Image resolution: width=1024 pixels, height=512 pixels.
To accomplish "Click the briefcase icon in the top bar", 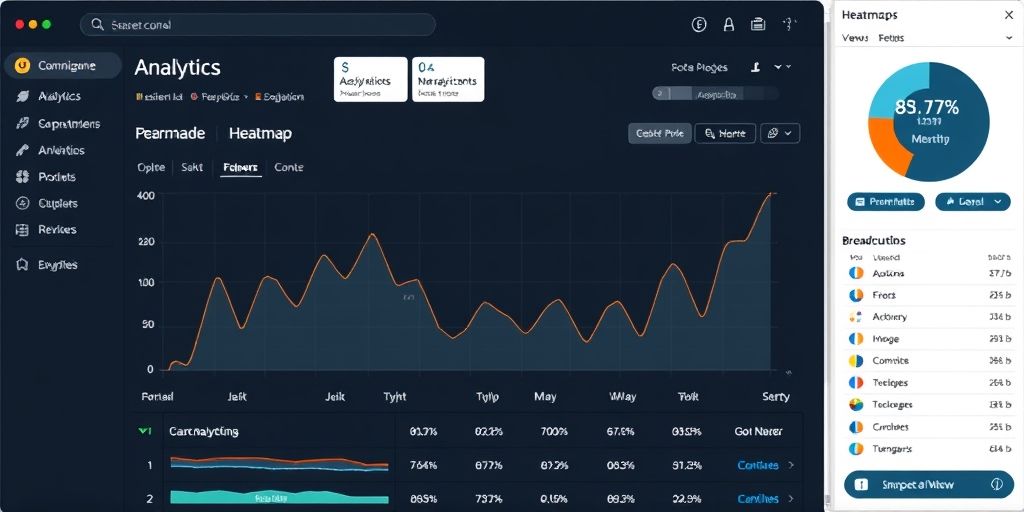I will [758, 25].
